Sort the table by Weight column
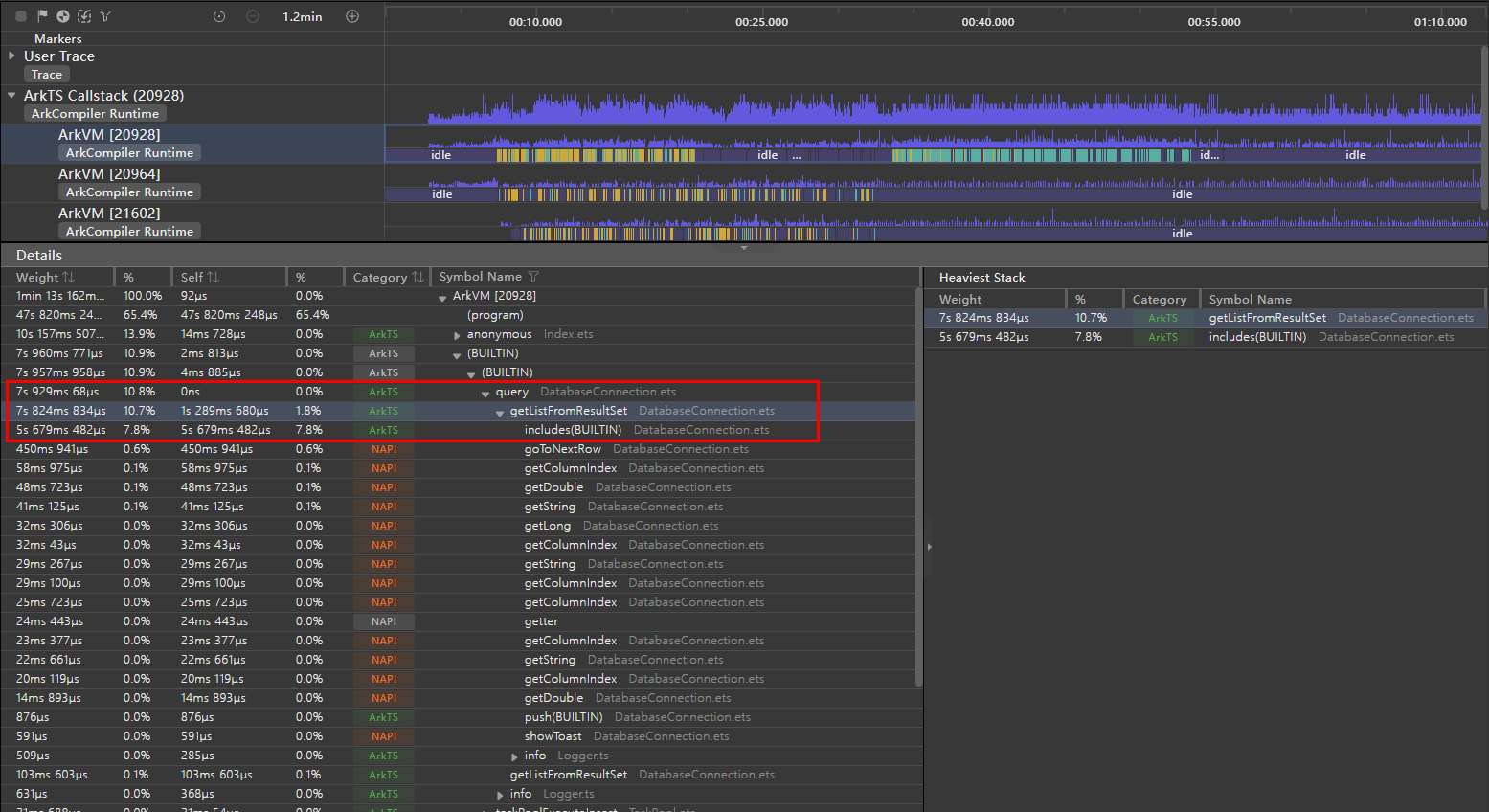1489x812 pixels. point(68,277)
